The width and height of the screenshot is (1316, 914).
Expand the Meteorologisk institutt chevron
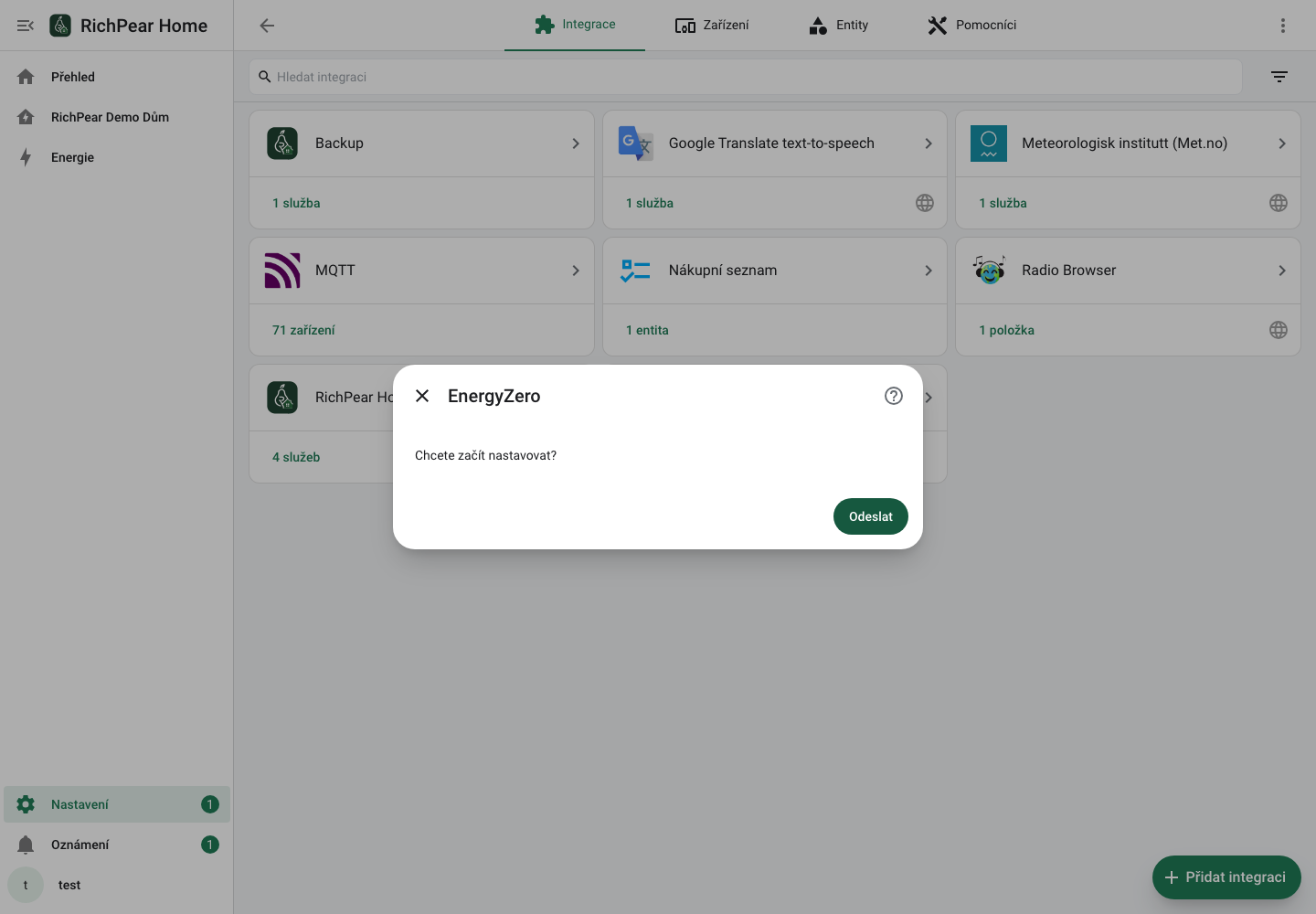point(1282,143)
